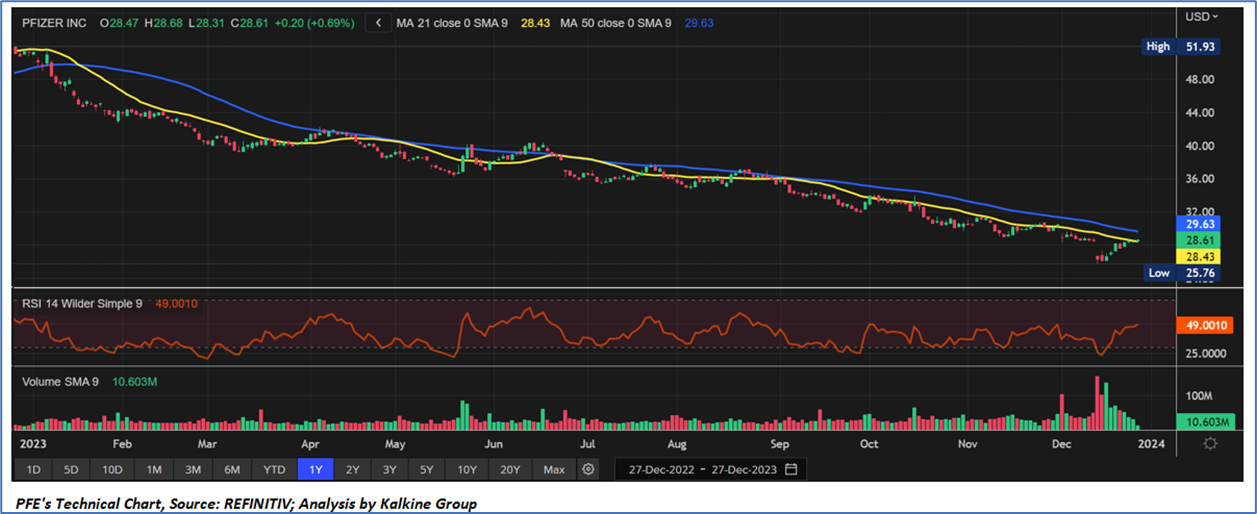The width and height of the screenshot is (1257, 514).
Task: Click the green 28.61 last price tag
Action: tap(1200, 242)
